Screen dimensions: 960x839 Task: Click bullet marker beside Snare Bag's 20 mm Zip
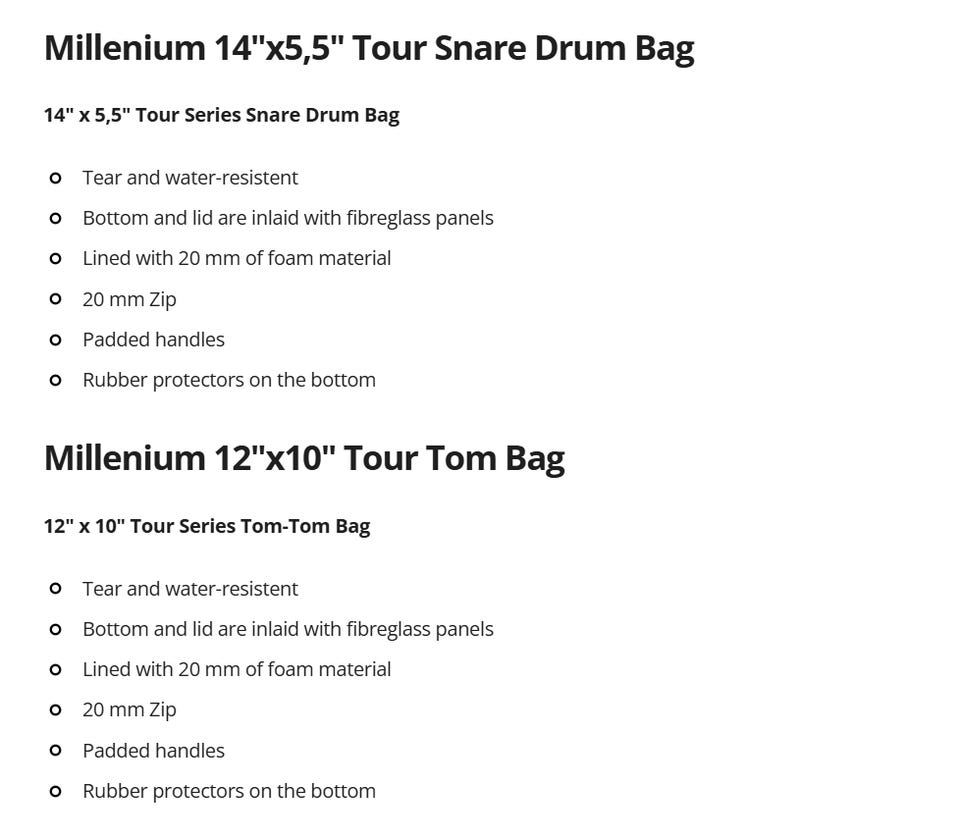[x=55, y=299]
